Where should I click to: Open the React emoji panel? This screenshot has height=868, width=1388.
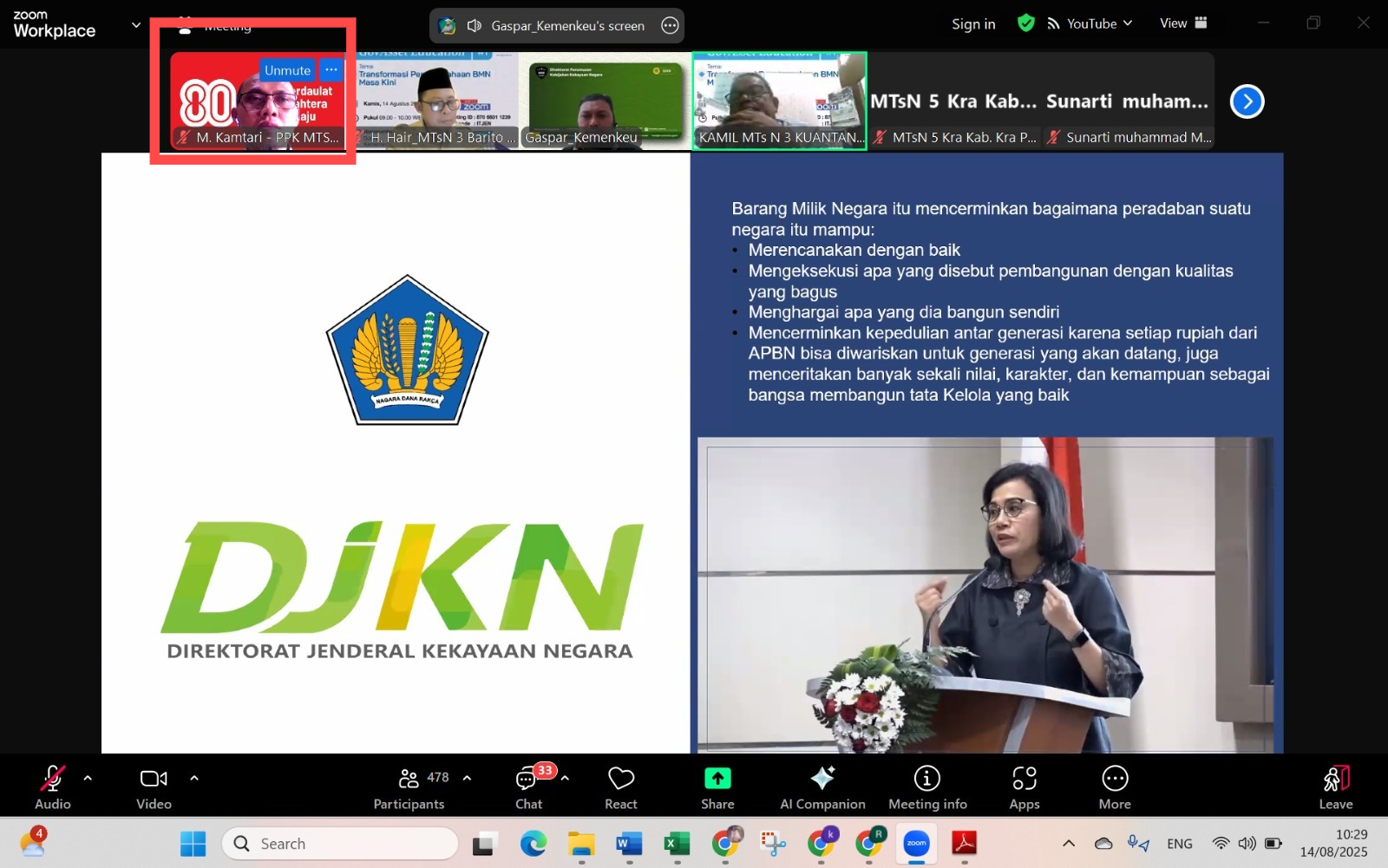click(x=620, y=787)
